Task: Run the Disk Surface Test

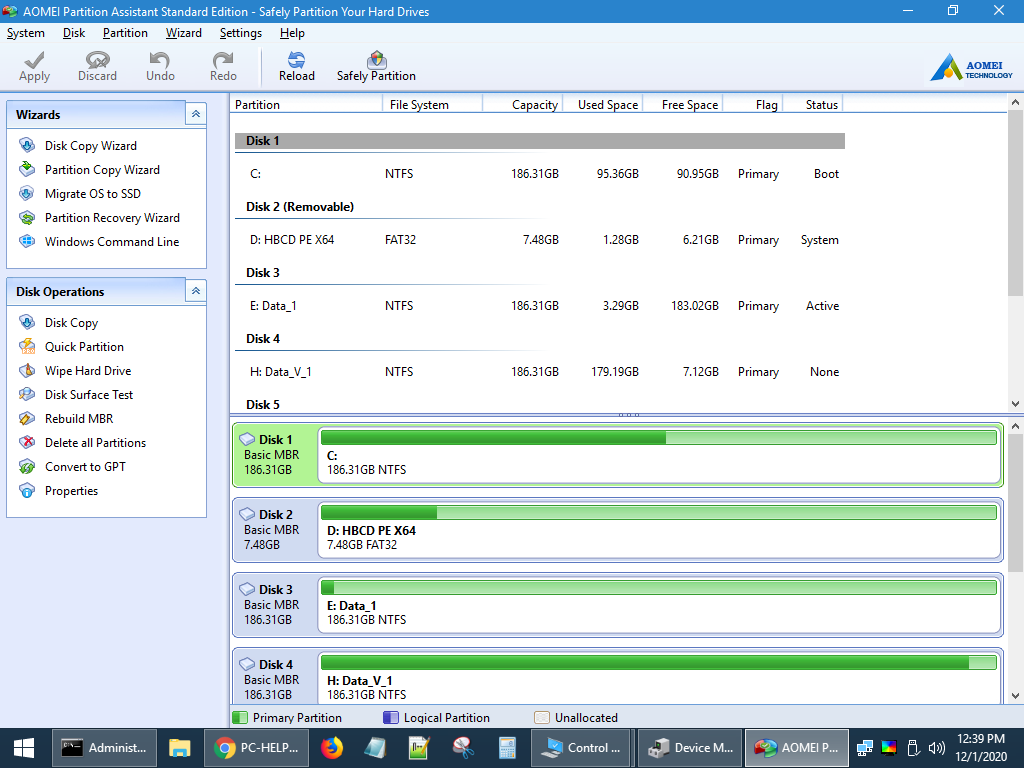Action: point(88,395)
